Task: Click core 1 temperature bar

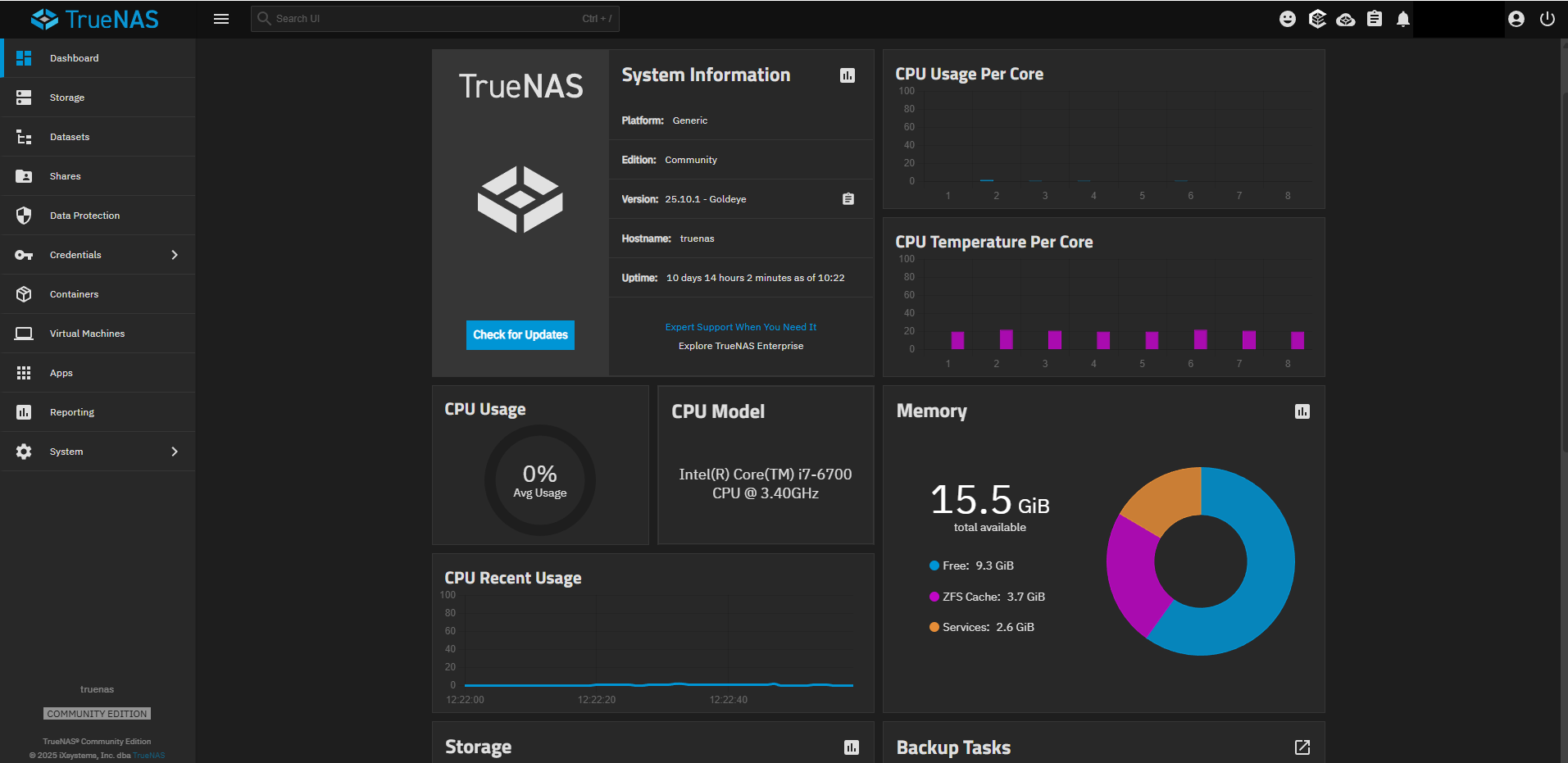Action: (x=957, y=340)
